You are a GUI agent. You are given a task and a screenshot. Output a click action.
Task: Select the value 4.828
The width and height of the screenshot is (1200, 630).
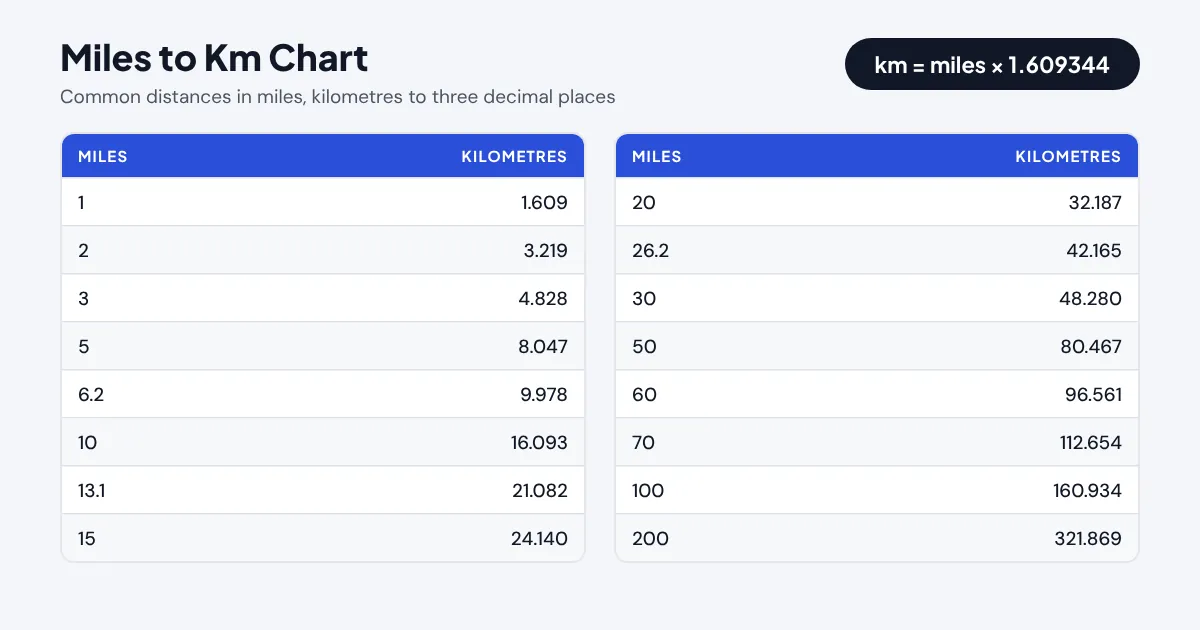[x=544, y=298]
